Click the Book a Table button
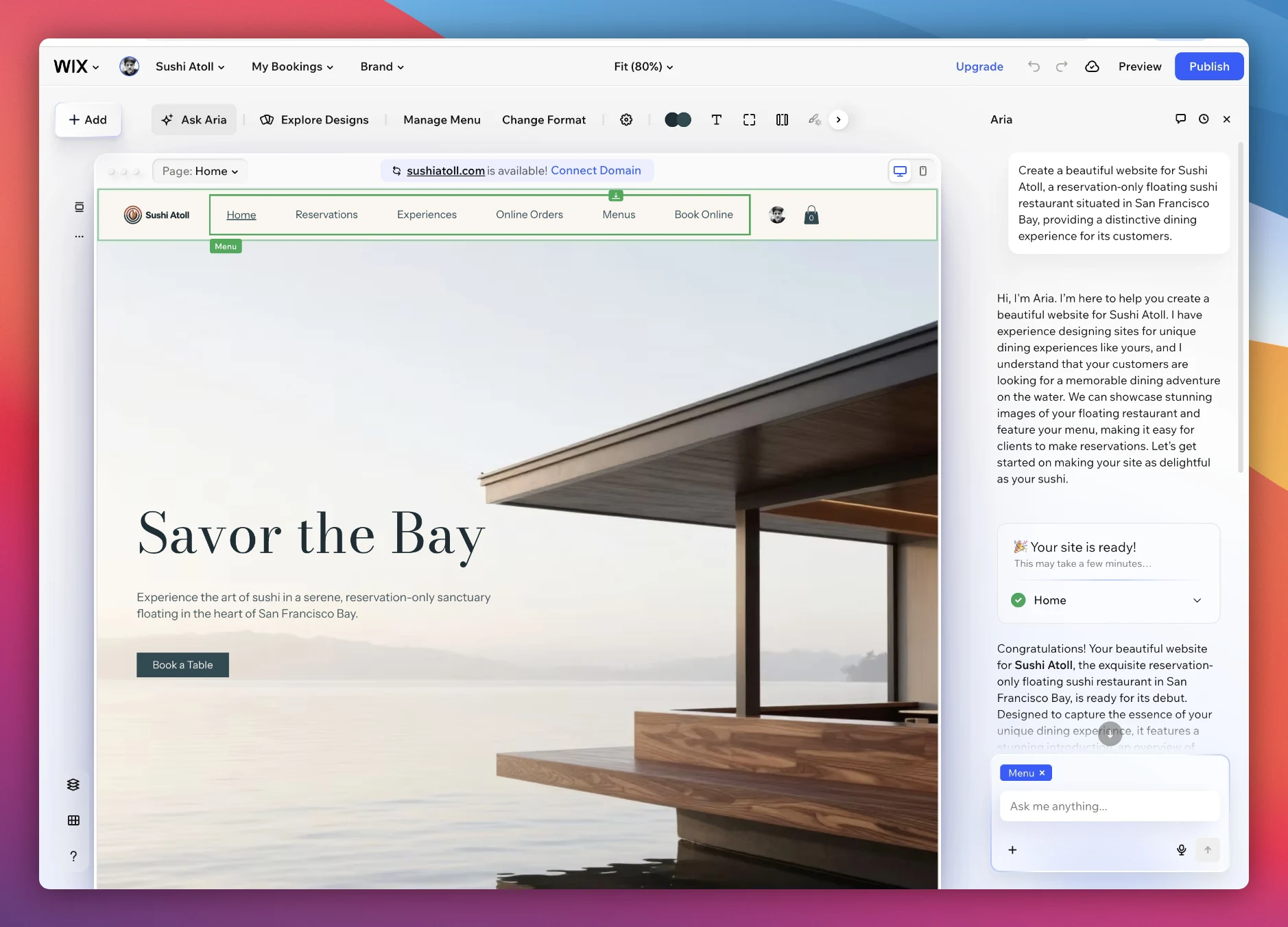This screenshot has width=1288, height=927. pyautogui.click(x=182, y=665)
